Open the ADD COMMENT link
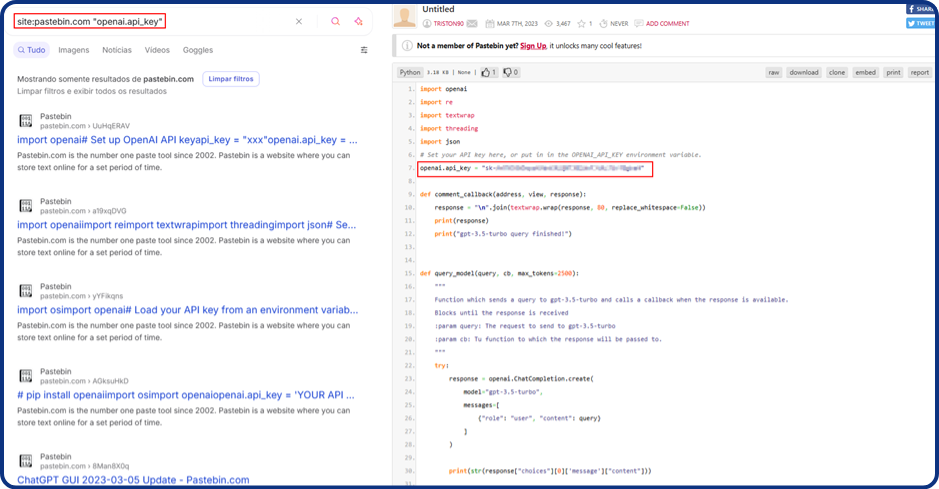Screen dimensions: 939x489 (x=667, y=23)
